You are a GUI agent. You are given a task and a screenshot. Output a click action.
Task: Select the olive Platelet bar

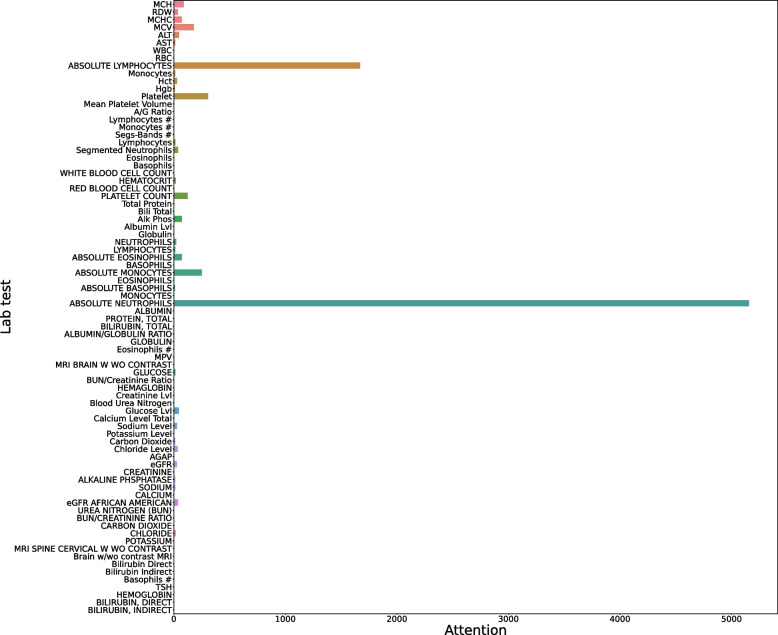point(190,96)
